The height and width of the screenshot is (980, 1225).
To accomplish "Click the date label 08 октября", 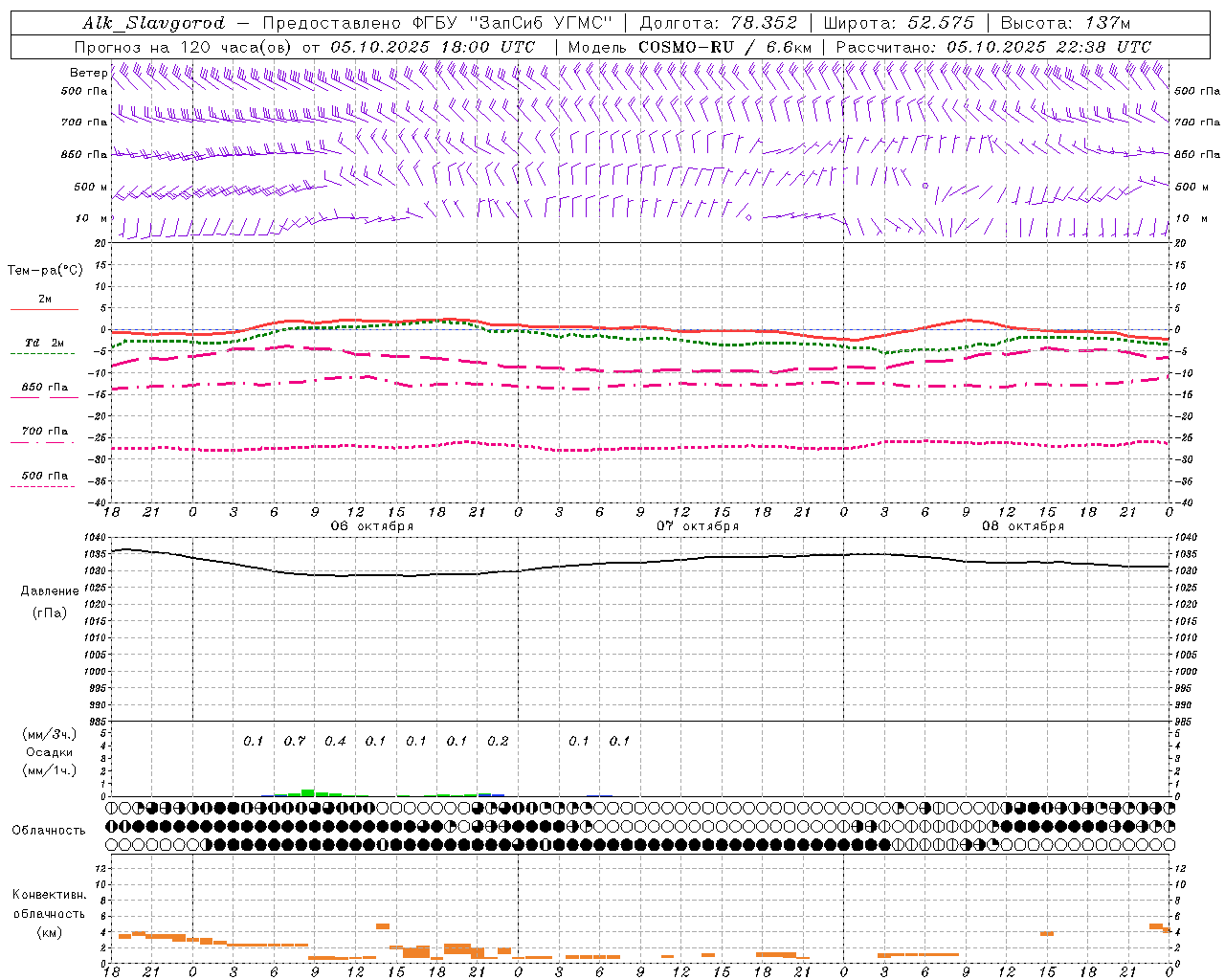I will point(1023,526).
